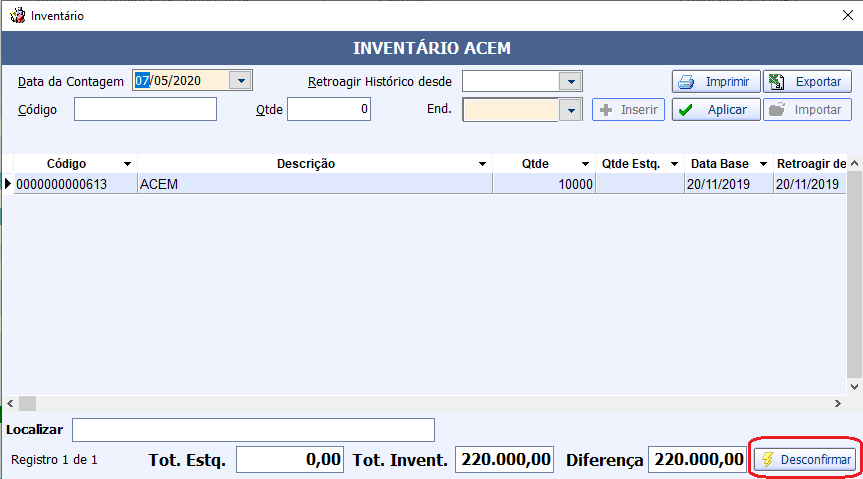Open the Código column filter arrow

tap(127, 163)
